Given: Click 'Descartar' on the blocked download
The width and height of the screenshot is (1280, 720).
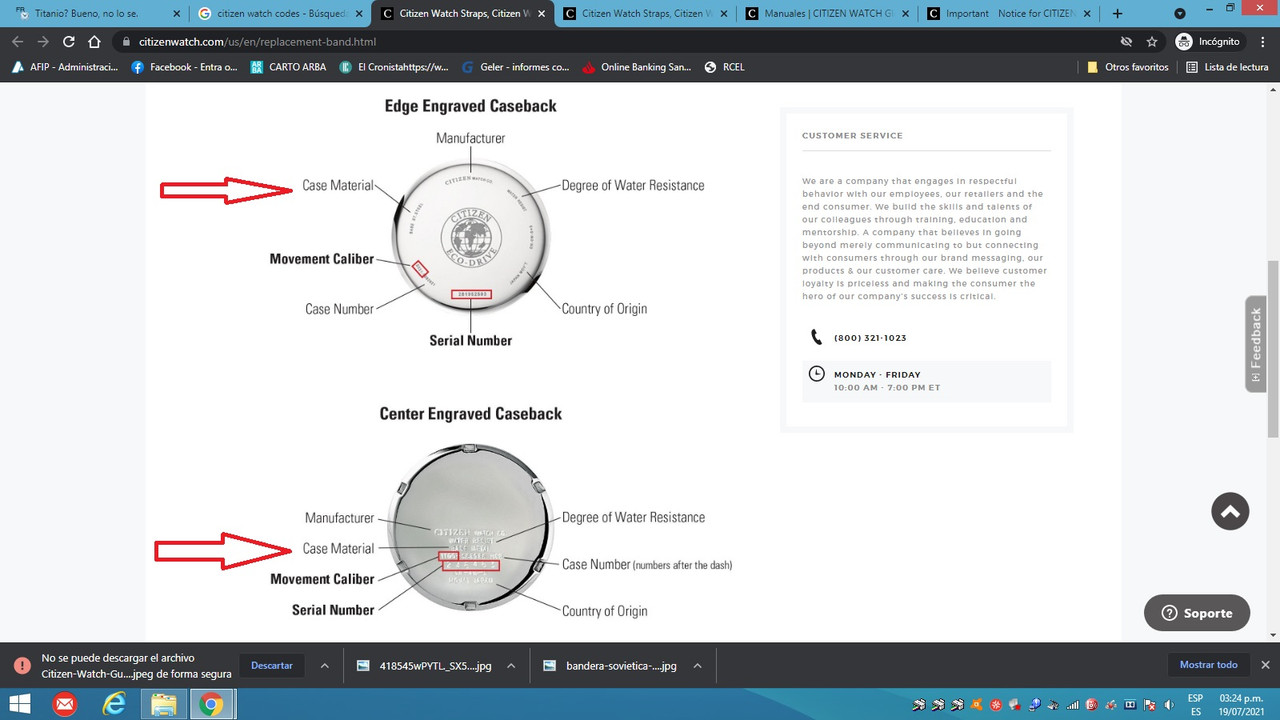Looking at the screenshot, I should 272,665.
